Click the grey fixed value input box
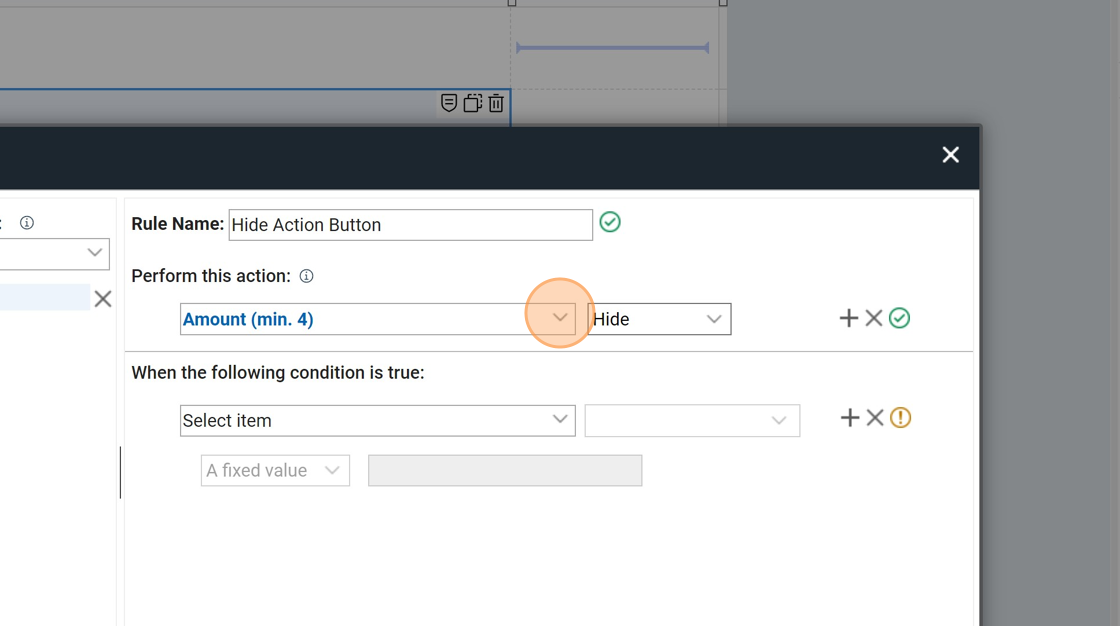Screen dimensions: 1120x626 tap(505, 470)
